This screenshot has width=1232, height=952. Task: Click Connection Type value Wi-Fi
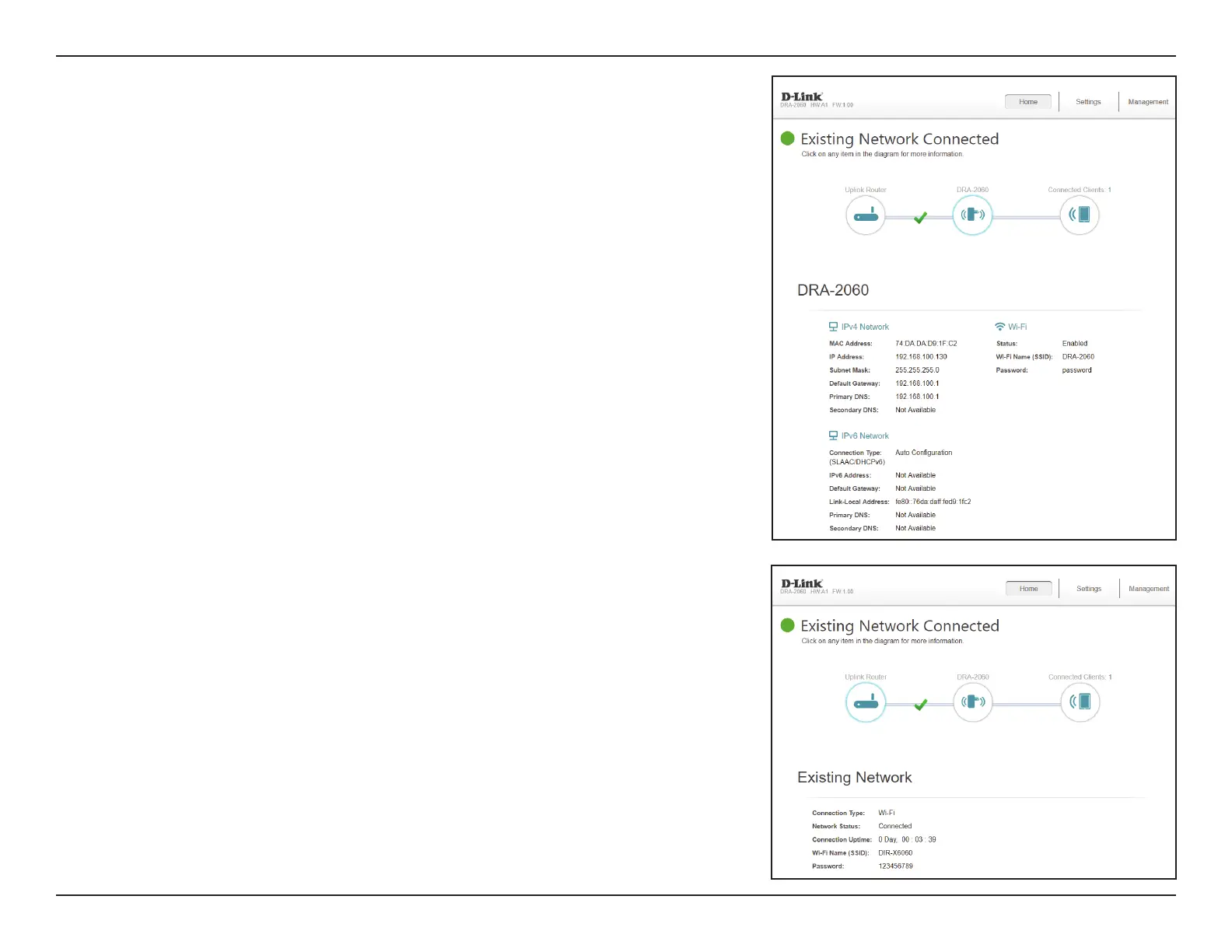[x=887, y=813]
